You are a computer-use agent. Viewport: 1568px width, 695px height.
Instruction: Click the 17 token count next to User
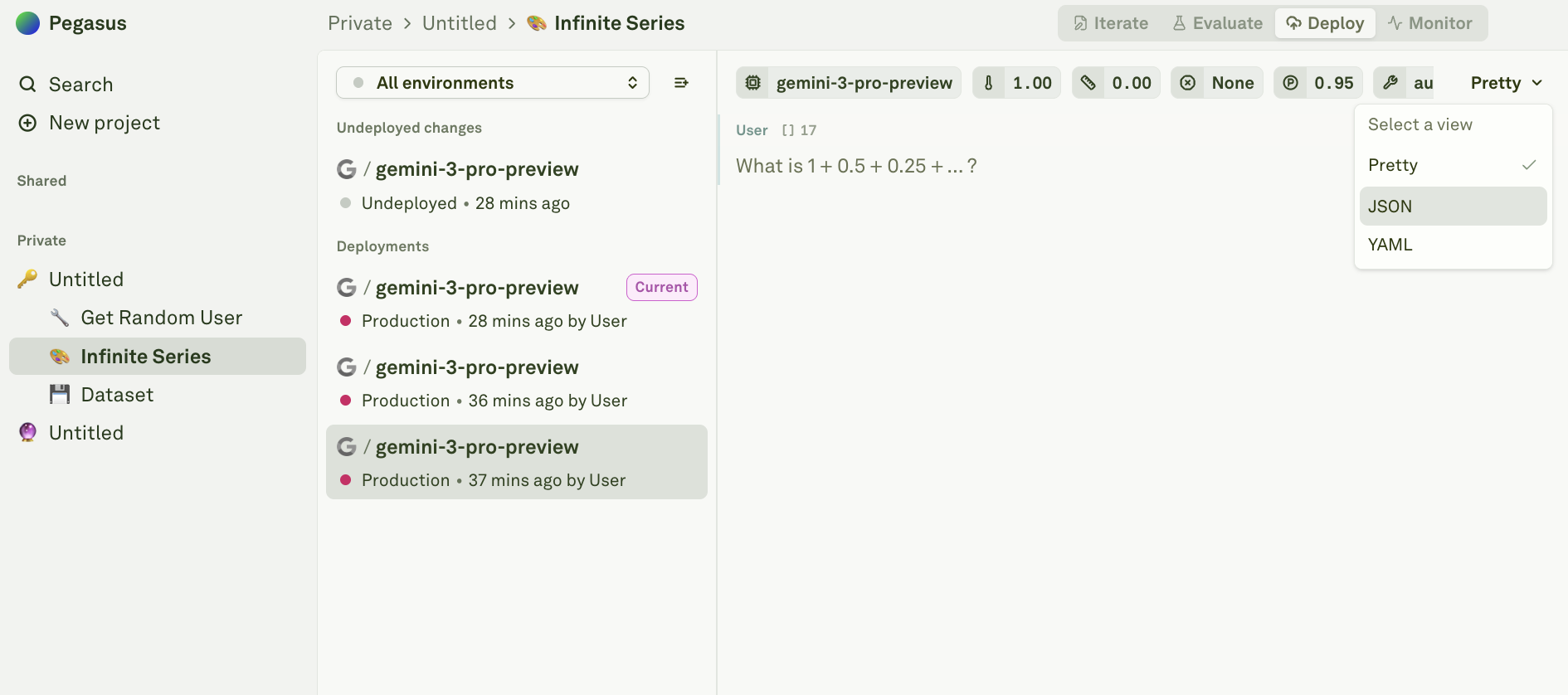pos(808,130)
